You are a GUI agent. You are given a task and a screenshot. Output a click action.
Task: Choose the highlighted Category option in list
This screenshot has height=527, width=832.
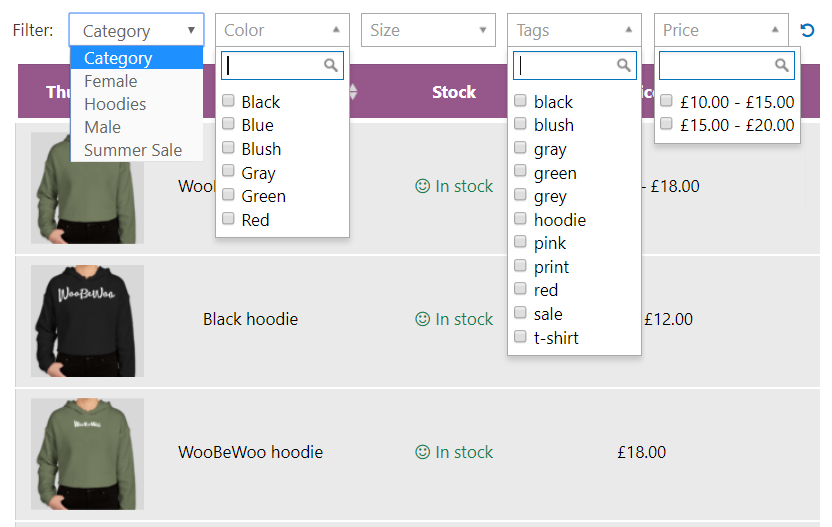(x=137, y=58)
